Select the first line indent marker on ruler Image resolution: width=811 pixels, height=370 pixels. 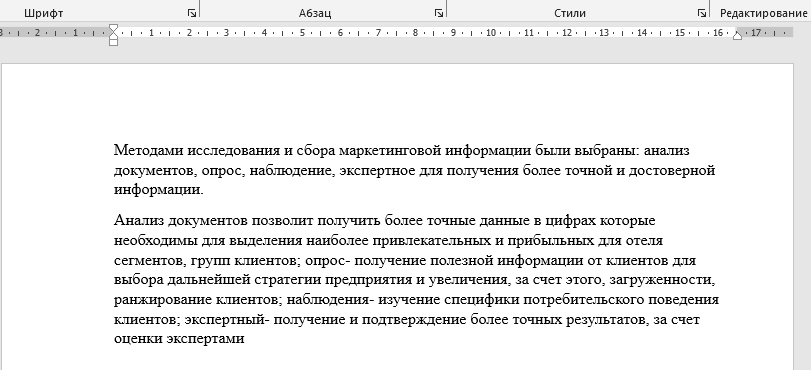coord(114,28)
